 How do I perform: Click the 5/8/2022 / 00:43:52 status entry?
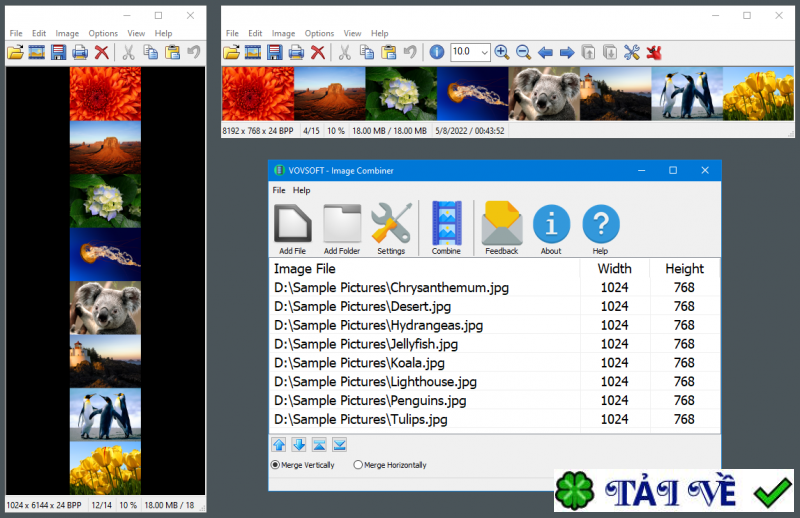tap(469, 131)
